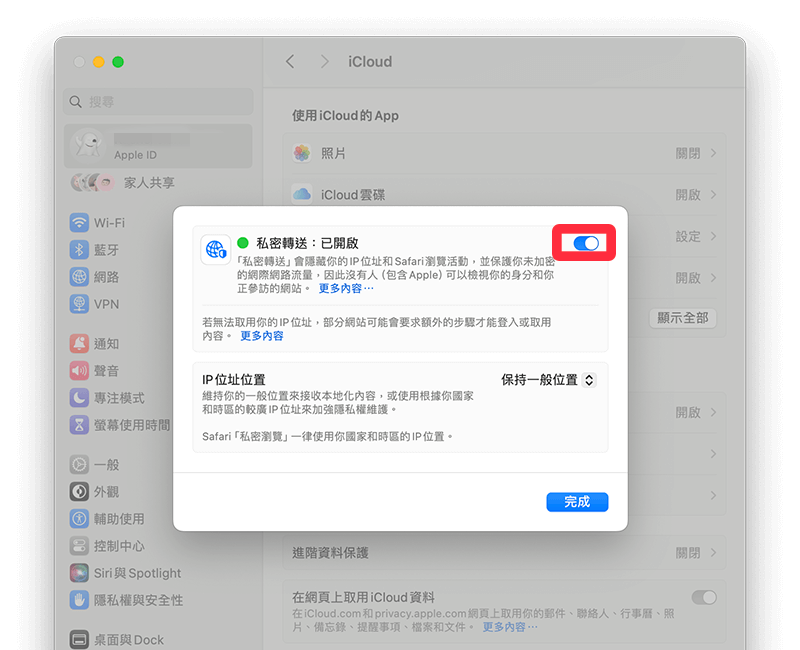This screenshot has width=800, height=650.
Task: Click the yellow minimize window button
Action: tap(98, 62)
